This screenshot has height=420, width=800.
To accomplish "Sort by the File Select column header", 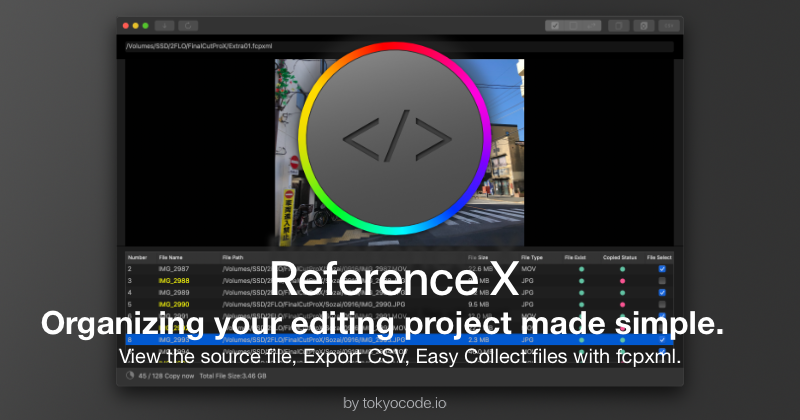I will pos(659,257).
